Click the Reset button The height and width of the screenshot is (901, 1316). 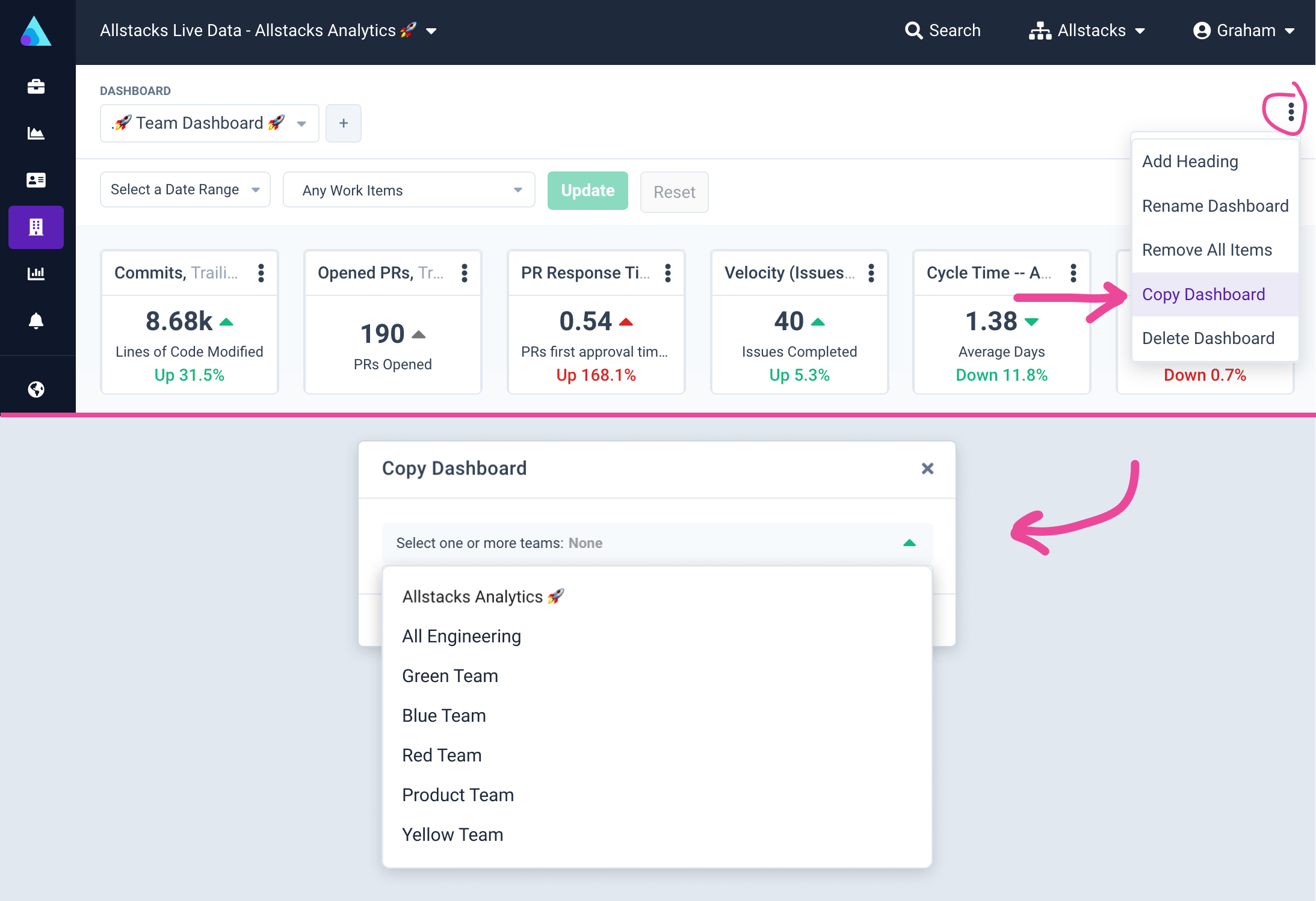coord(675,192)
